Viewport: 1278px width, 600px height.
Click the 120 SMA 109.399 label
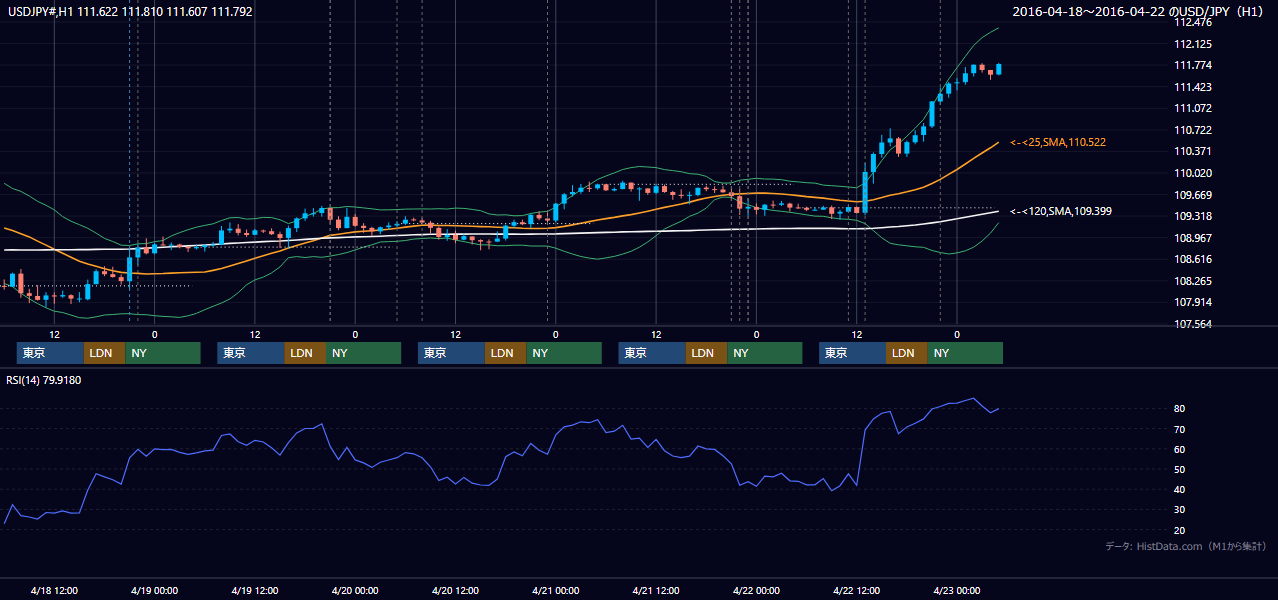coord(1061,211)
